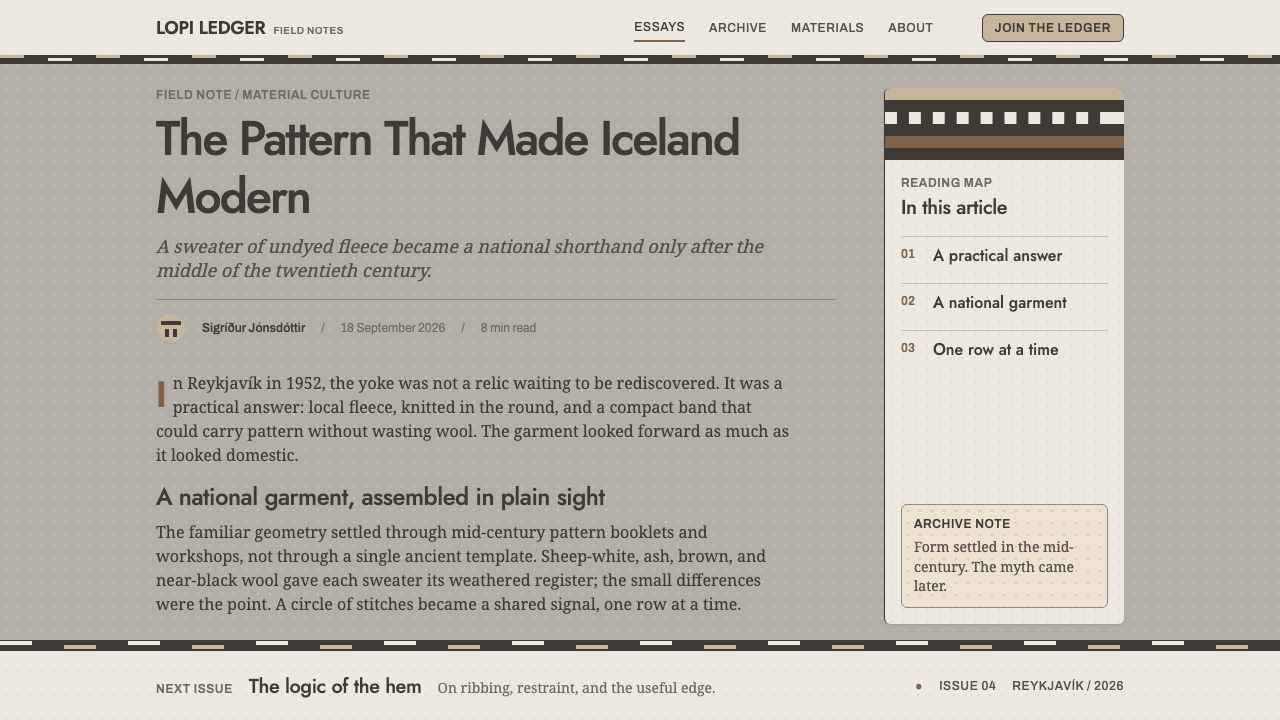Click the Issue 04 label in footer

(967, 686)
